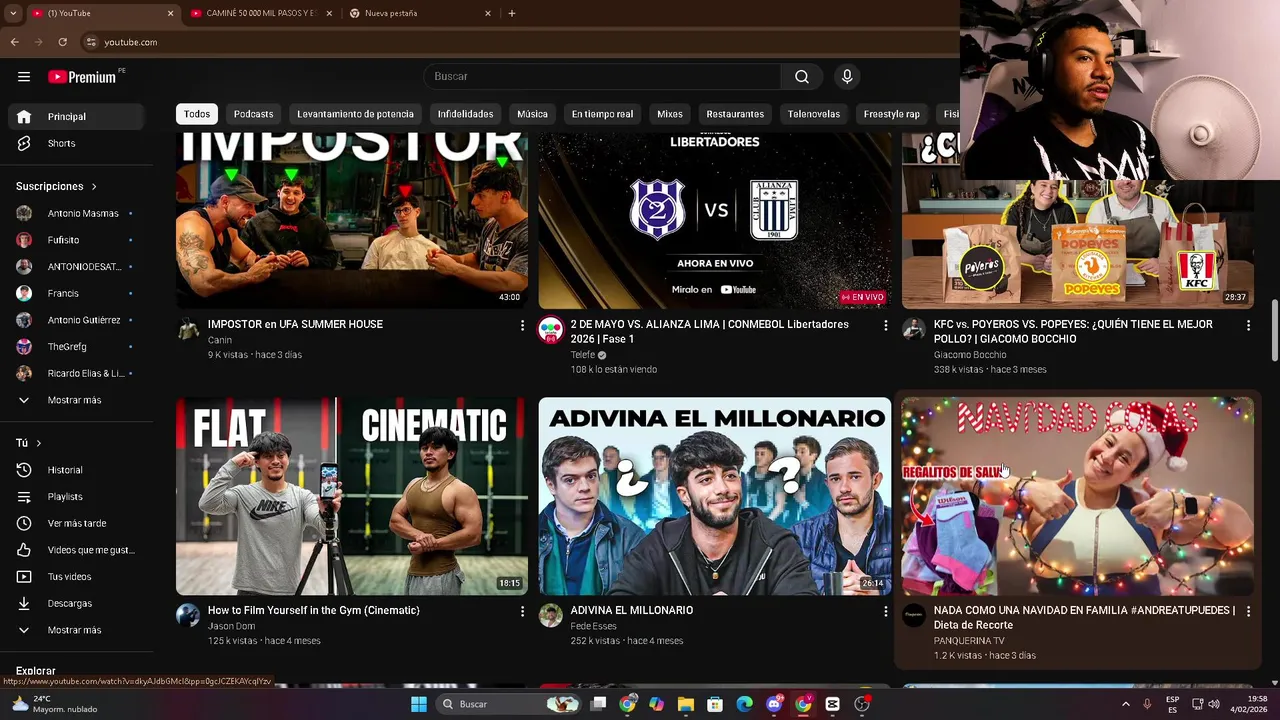Image resolution: width=1280 pixels, height=720 pixels.
Task: Select the En tiempo real chip
Action: click(602, 114)
